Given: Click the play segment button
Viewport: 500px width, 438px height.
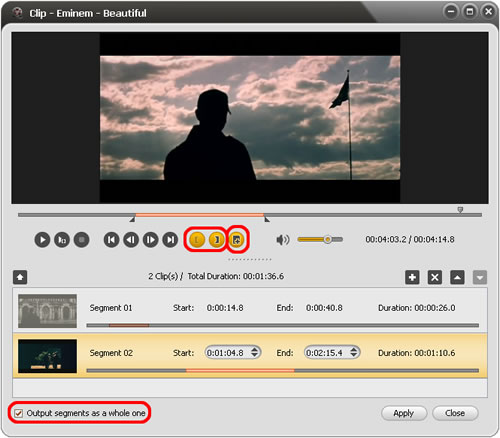Looking at the screenshot, I should [62, 240].
